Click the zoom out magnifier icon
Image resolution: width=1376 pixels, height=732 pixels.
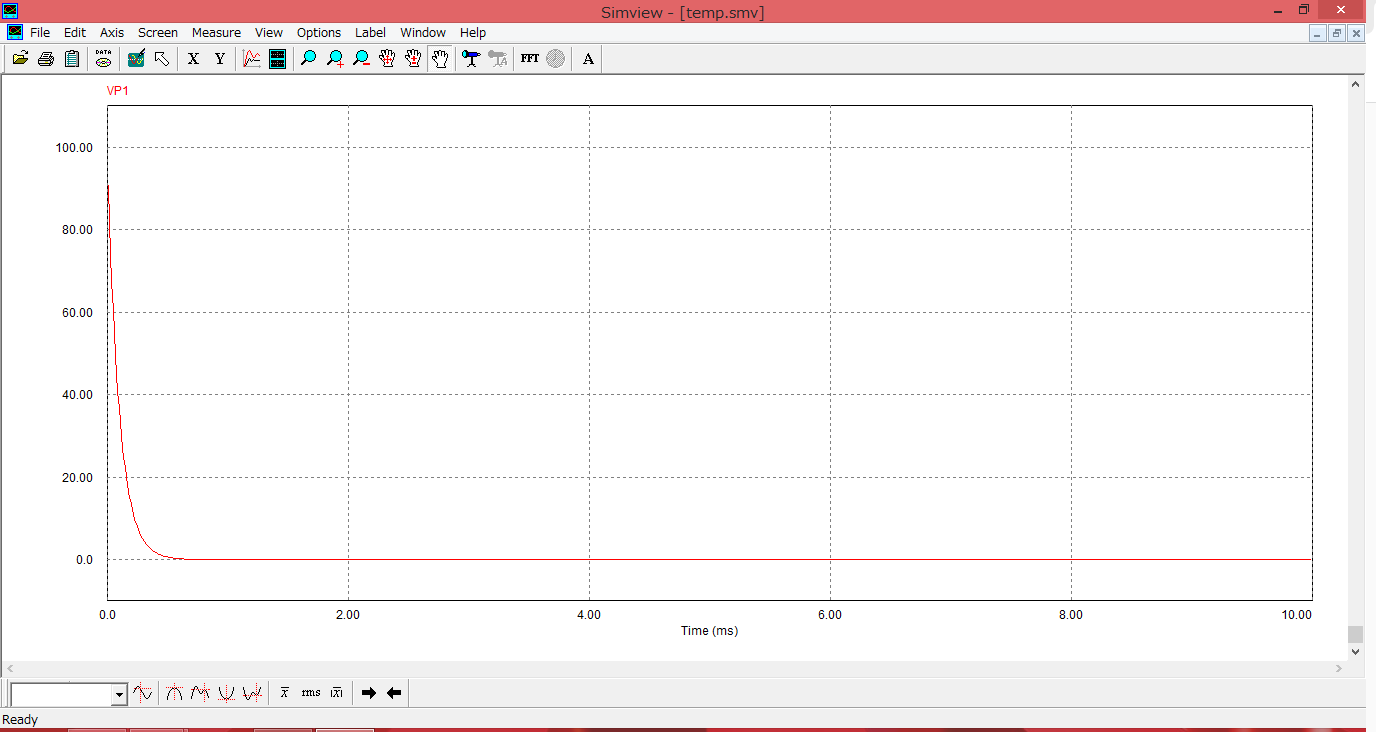(361, 59)
